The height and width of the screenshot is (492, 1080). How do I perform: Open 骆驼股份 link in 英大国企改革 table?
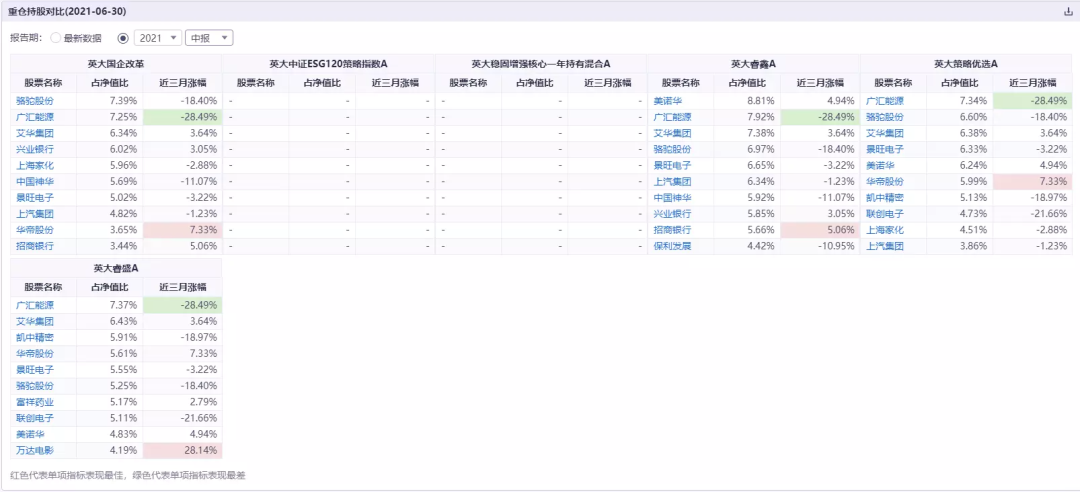click(34, 101)
